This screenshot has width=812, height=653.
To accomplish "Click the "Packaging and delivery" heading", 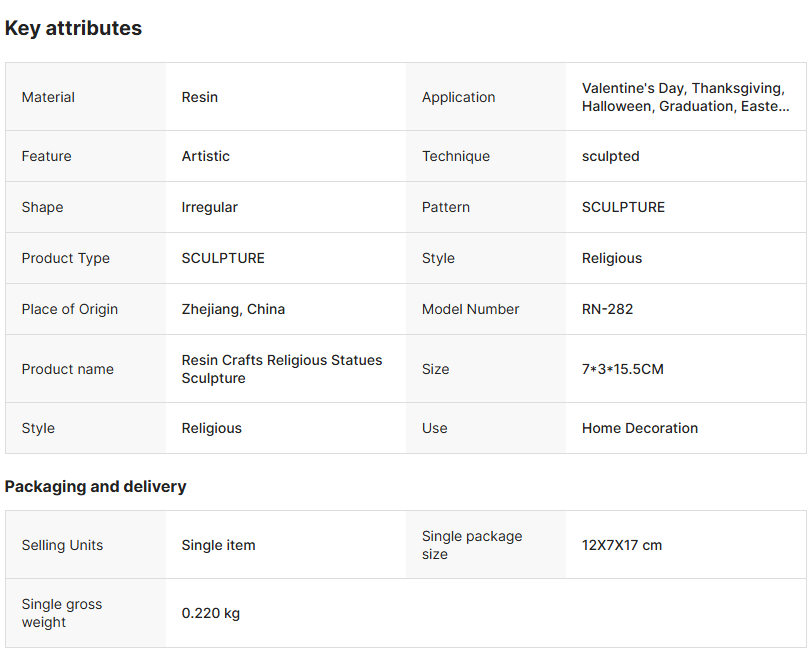I will (x=95, y=487).
